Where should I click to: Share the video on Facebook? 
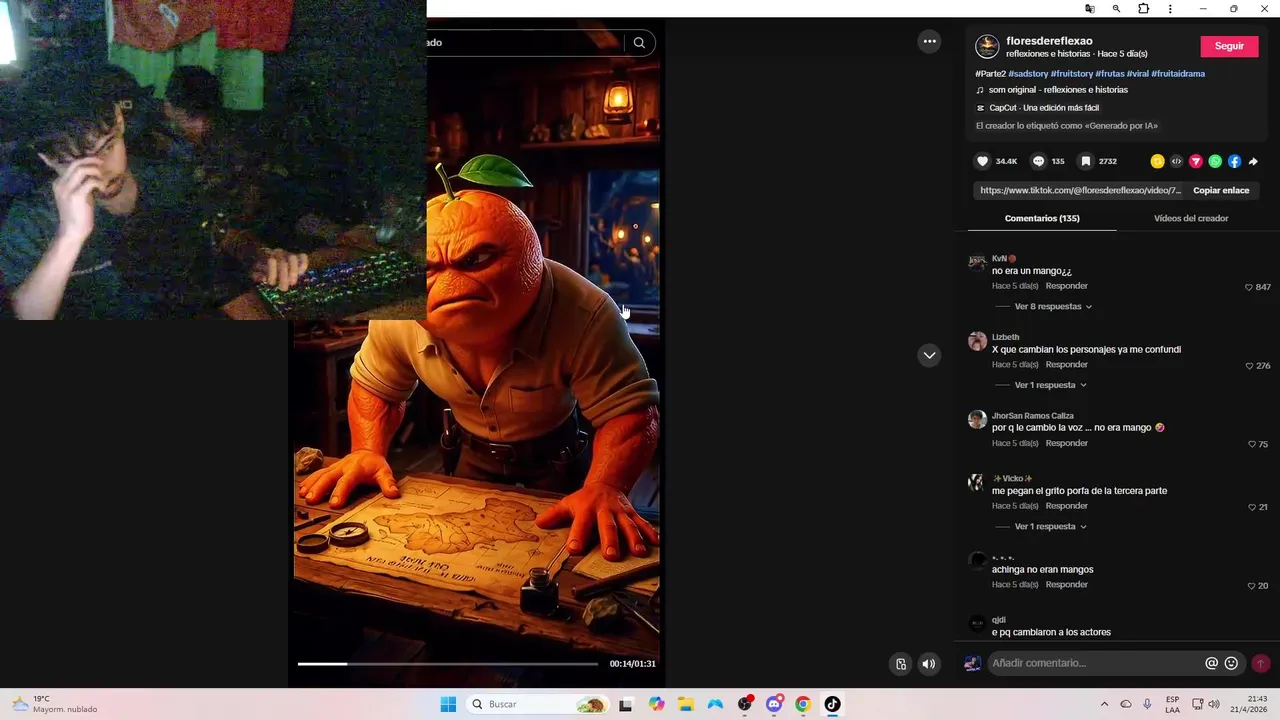tap(1234, 161)
